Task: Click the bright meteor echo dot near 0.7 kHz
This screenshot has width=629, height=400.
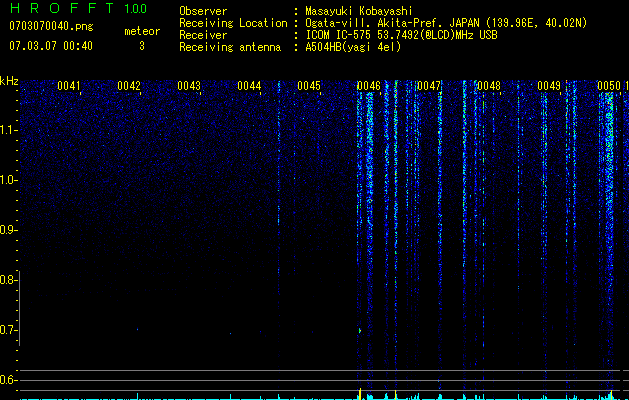Action: click(360, 331)
